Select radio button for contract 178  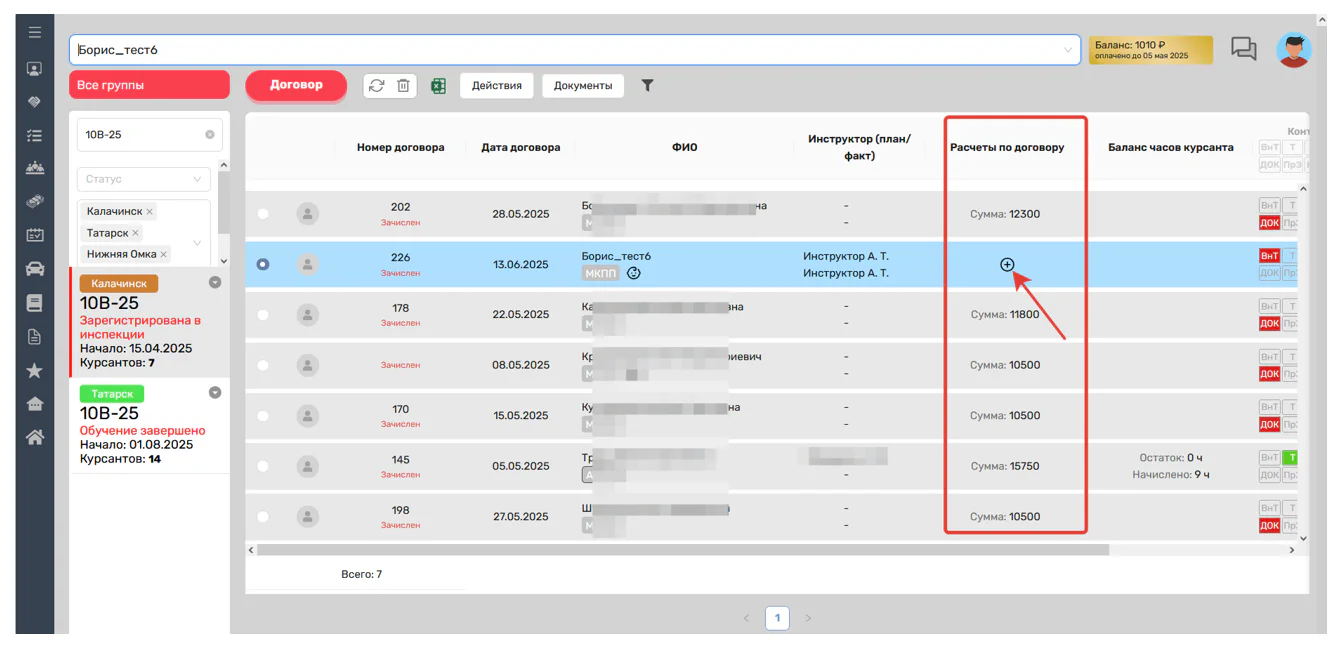(263, 314)
